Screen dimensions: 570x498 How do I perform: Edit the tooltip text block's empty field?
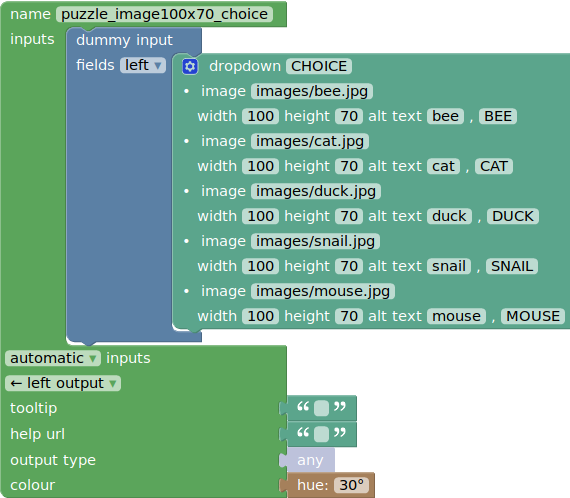[x=321, y=408]
